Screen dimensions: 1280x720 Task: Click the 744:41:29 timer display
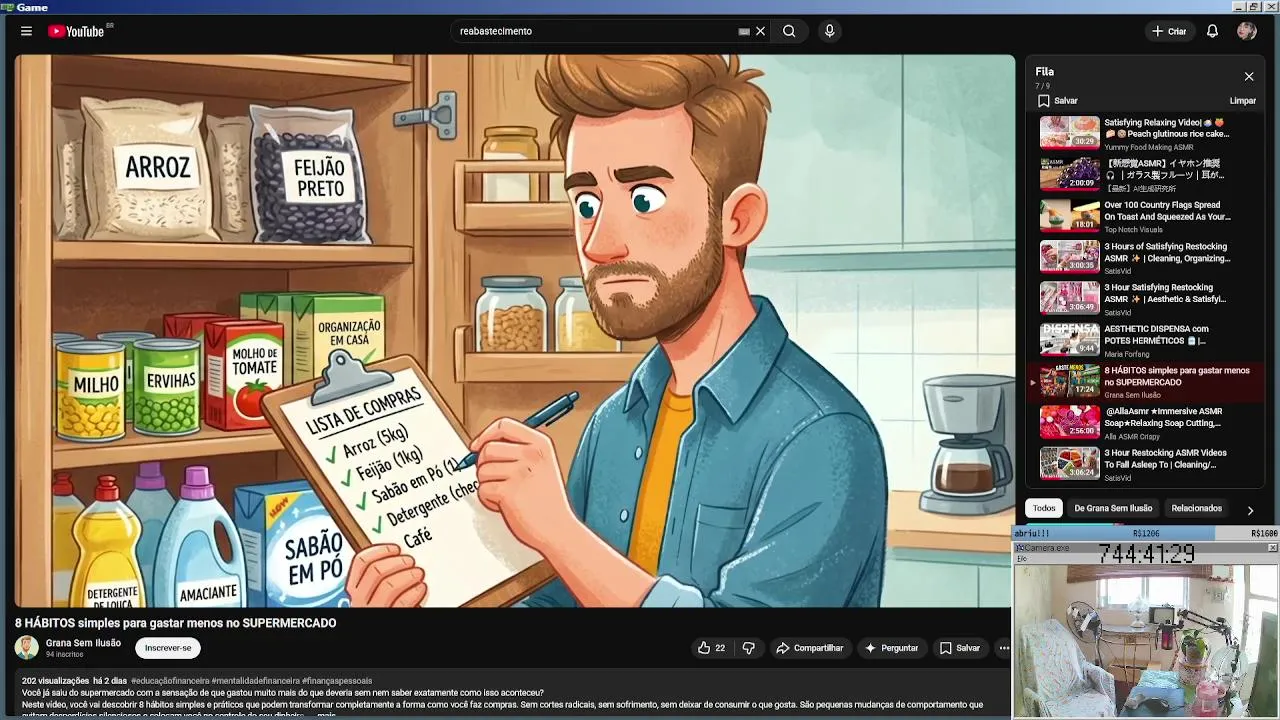tap(1146, 553)
